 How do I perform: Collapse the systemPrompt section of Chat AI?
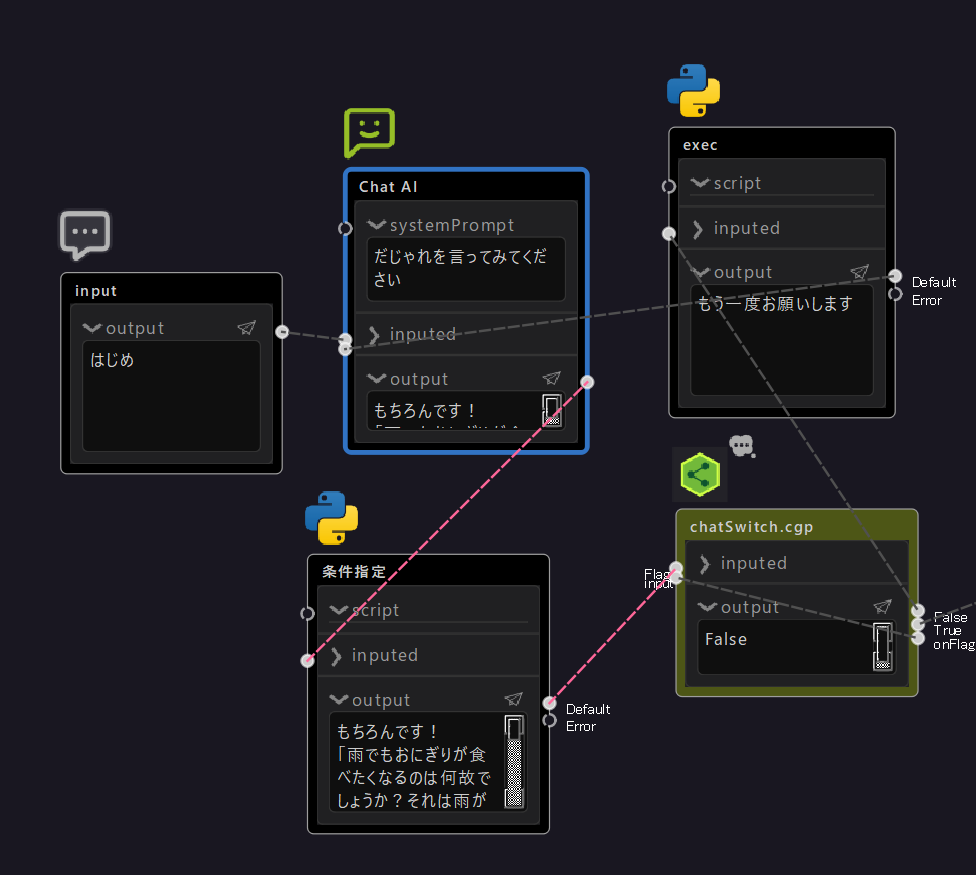pos(376,224)
